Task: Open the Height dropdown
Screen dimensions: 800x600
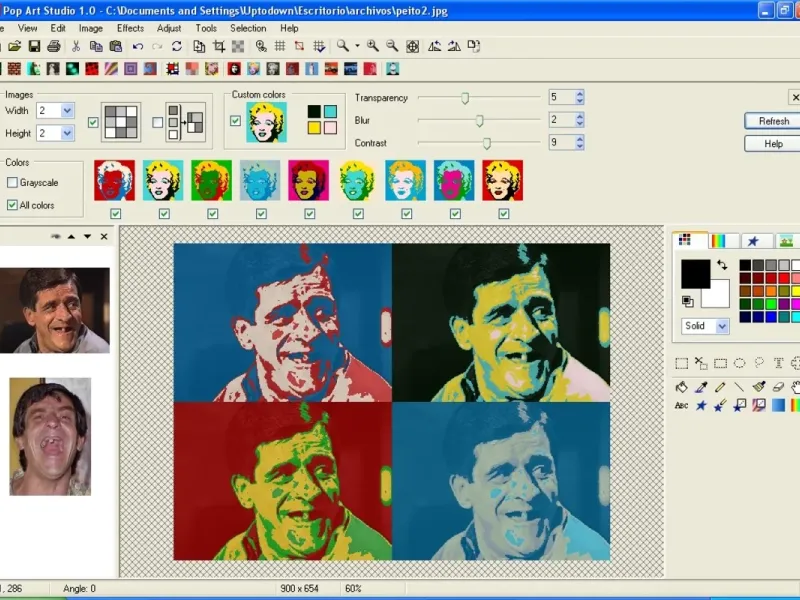Action: click(x=68, y=133)
